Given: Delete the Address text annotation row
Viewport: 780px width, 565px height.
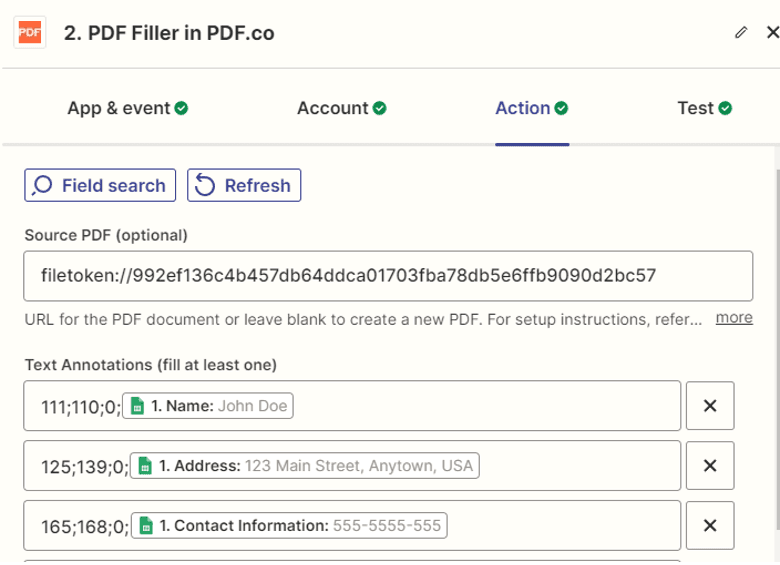Looking at the screenshot, I should coord(710,465).
